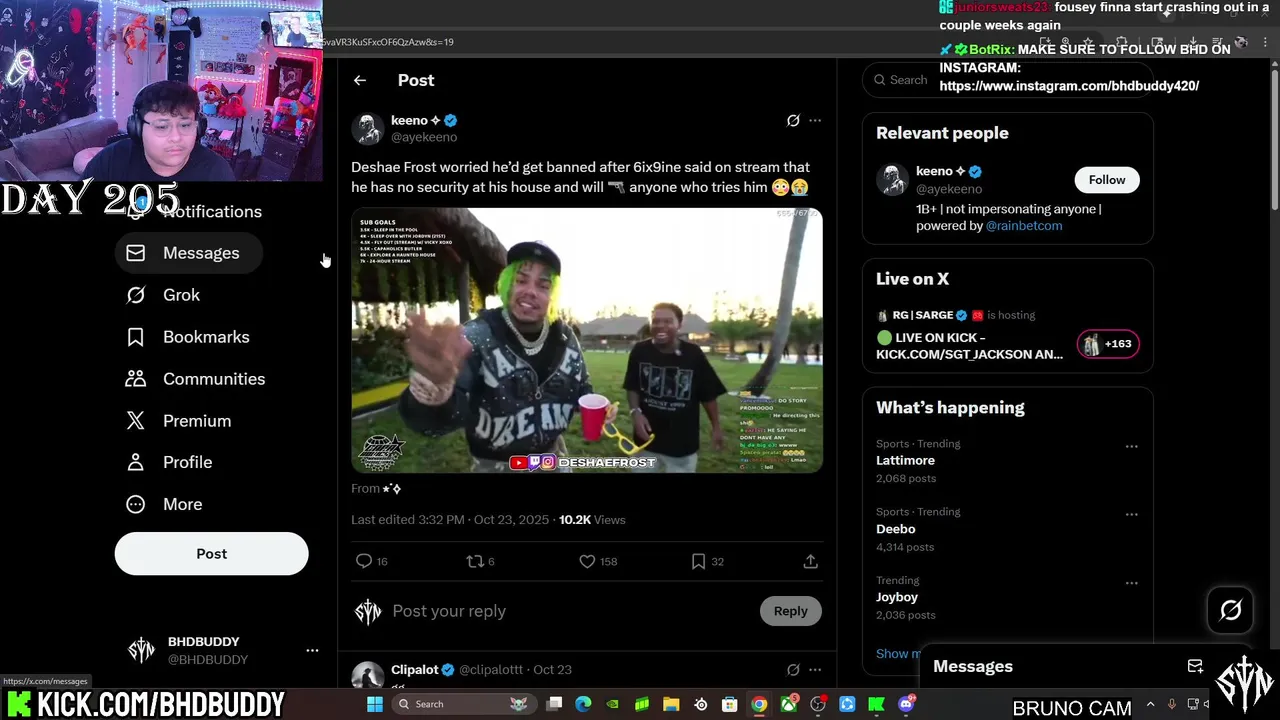Open the Joyboy trending topic
Screen dimensions: 1280x720
pos(897,597)
